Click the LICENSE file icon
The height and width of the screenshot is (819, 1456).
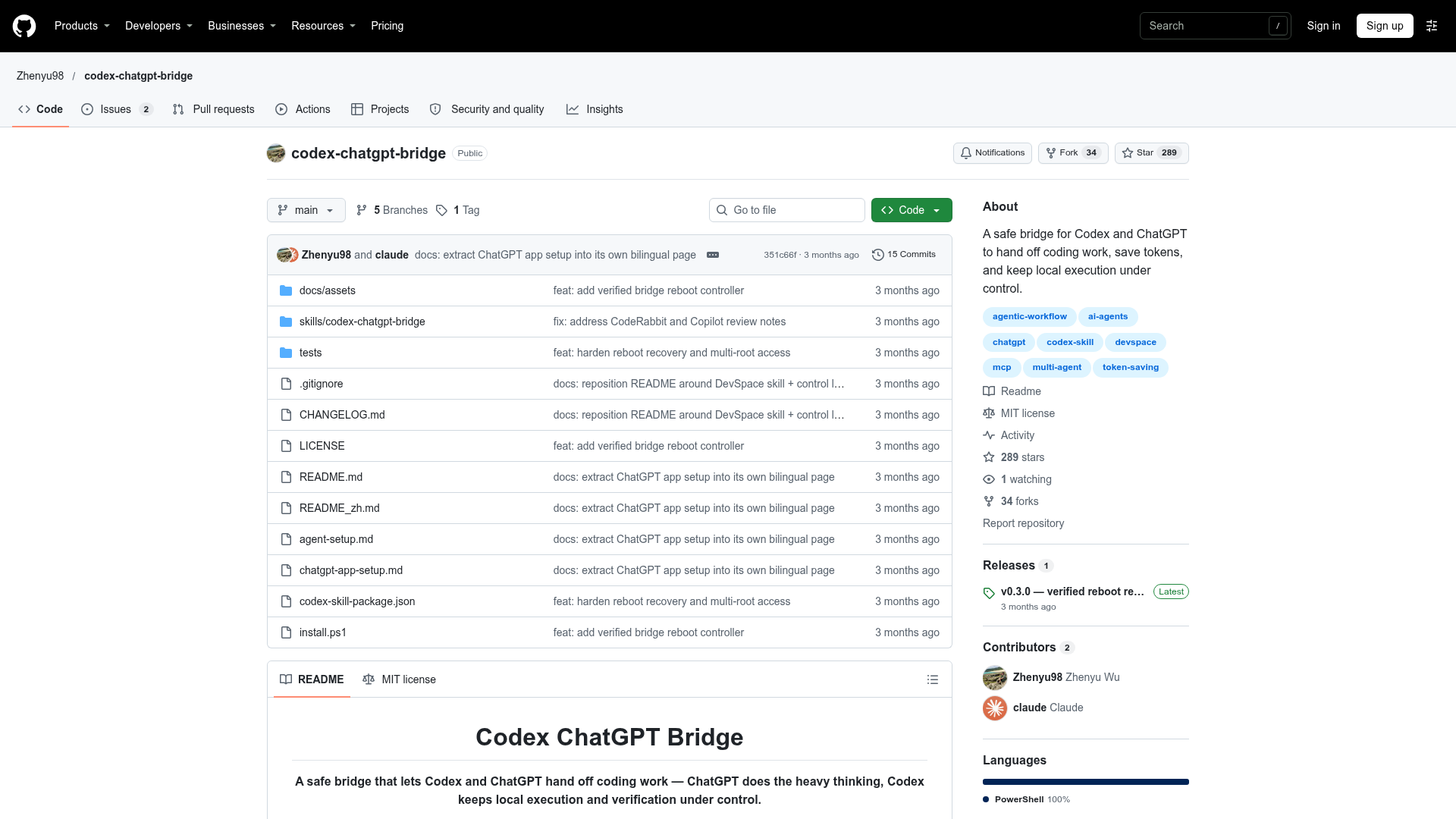[286, 446]
